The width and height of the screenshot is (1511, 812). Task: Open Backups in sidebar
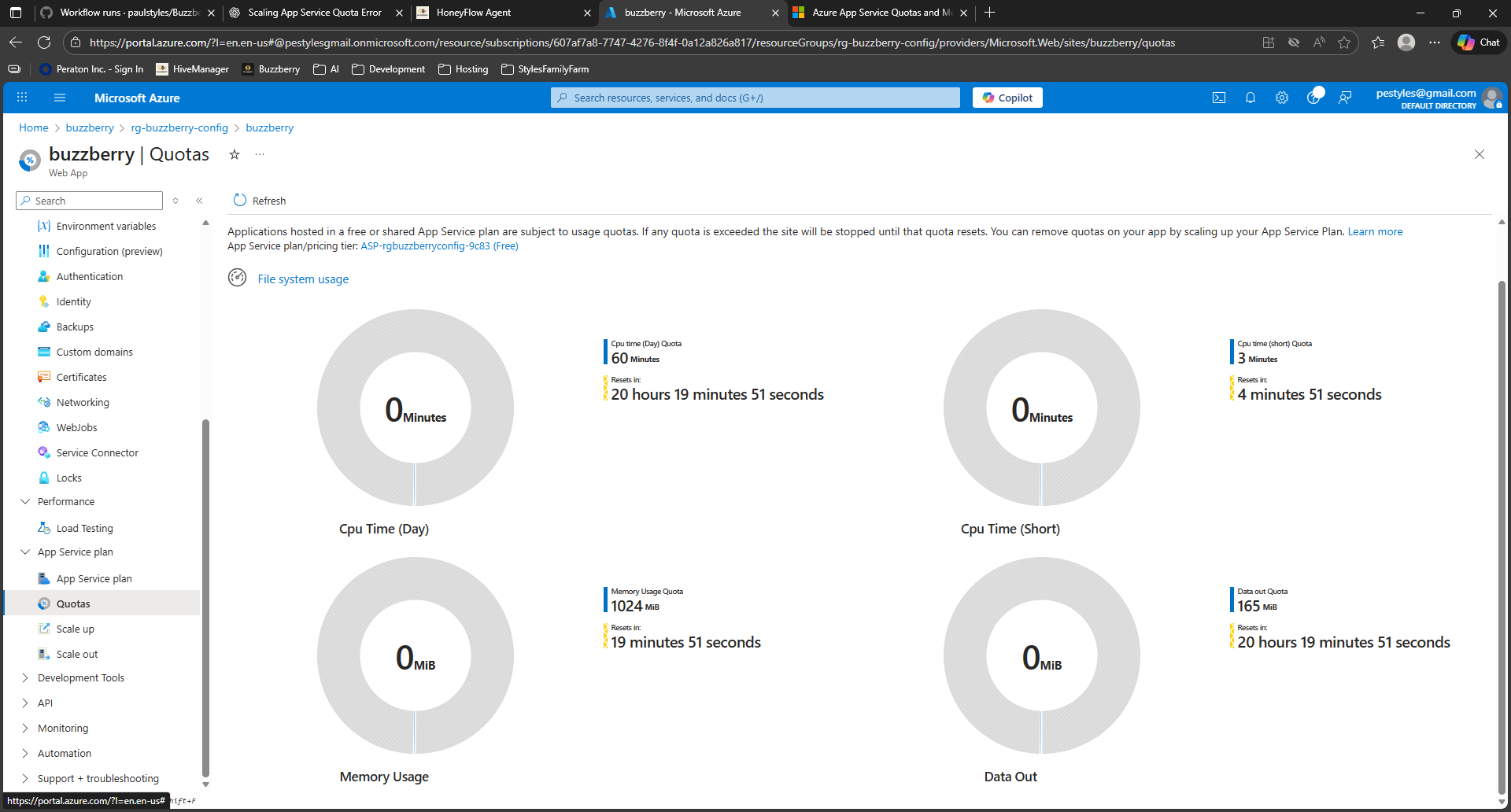click(x=75, y=327)
